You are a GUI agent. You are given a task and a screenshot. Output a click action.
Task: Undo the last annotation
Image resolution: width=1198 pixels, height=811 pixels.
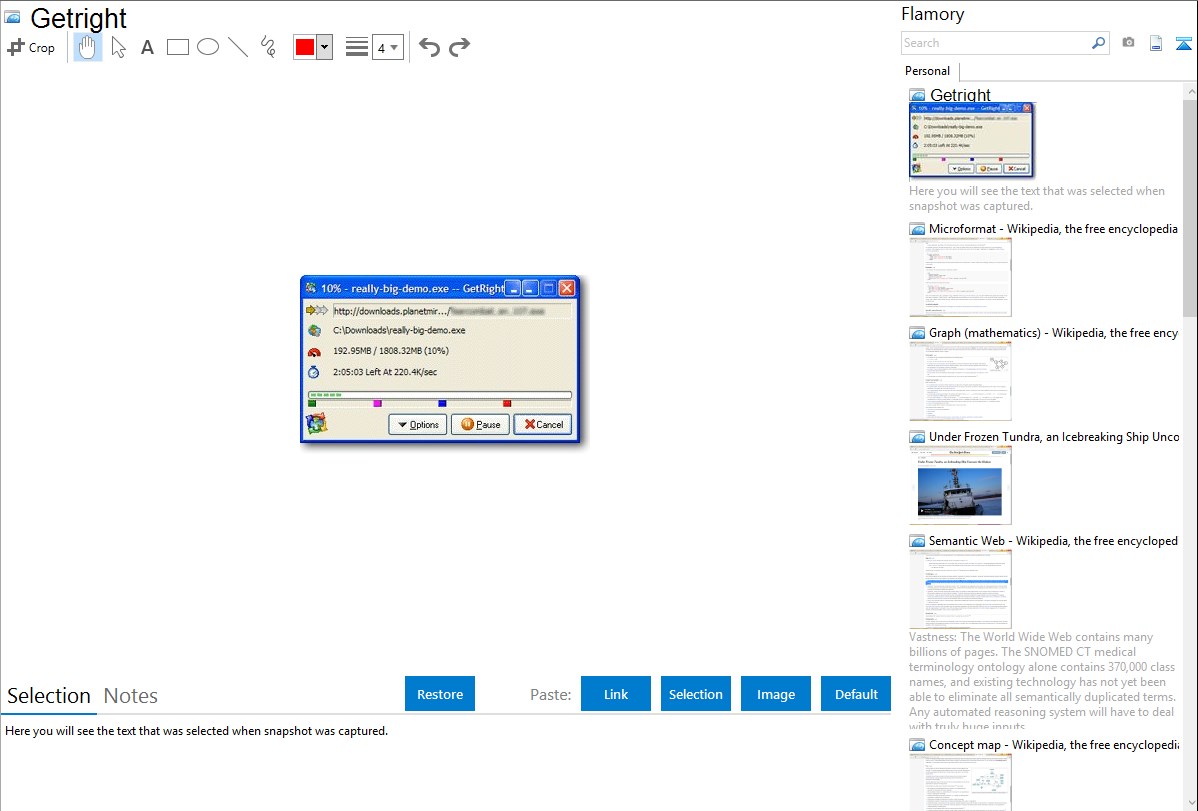[x=429, y=47]
